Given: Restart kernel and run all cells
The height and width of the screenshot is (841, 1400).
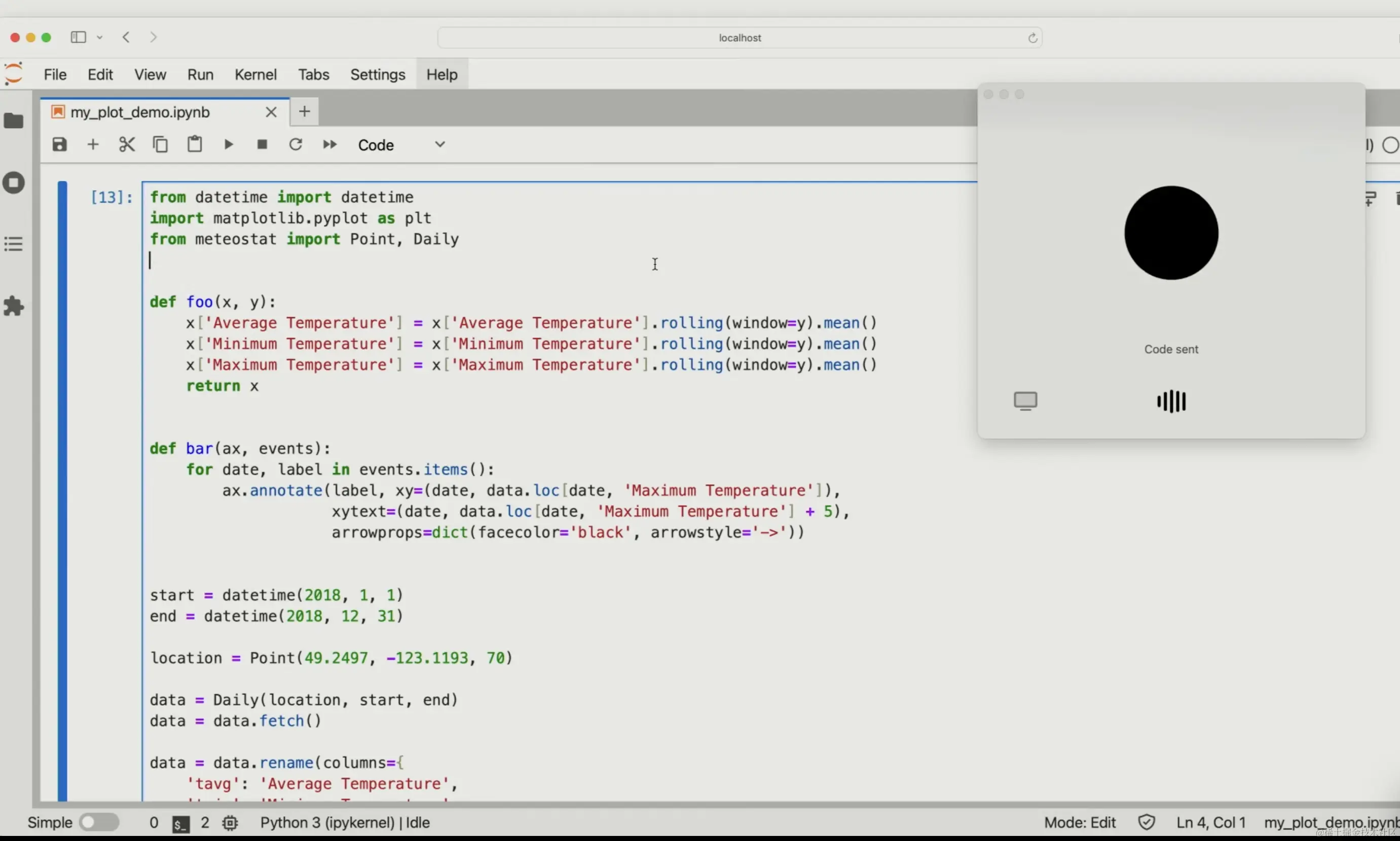Looking at the screenshot, I should 329,144.
